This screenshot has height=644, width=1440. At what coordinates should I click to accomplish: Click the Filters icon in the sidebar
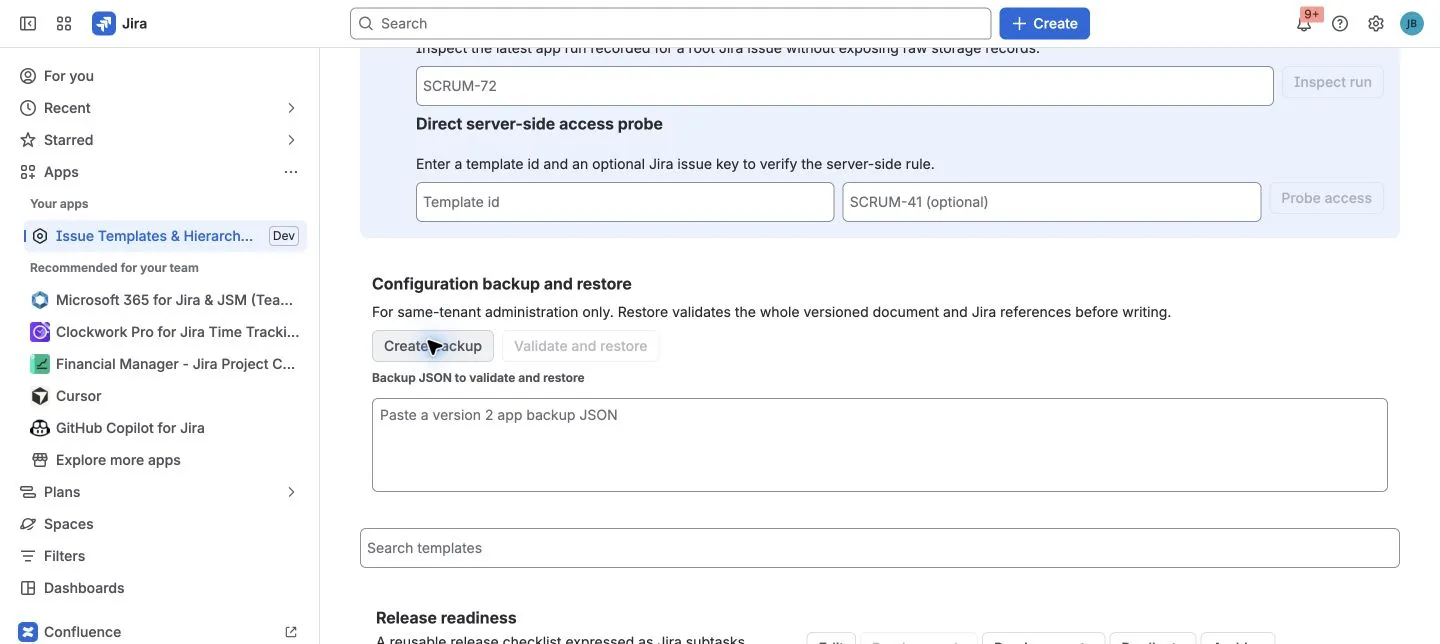pyautogui.click(x=28, y=556)
